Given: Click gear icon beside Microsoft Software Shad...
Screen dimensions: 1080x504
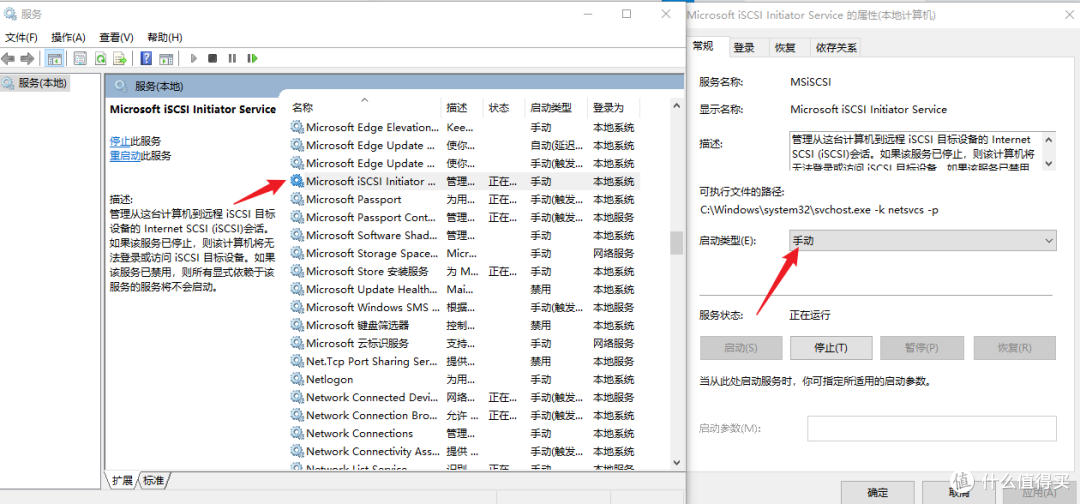Looking at the screenshot, I should point(297,235).
